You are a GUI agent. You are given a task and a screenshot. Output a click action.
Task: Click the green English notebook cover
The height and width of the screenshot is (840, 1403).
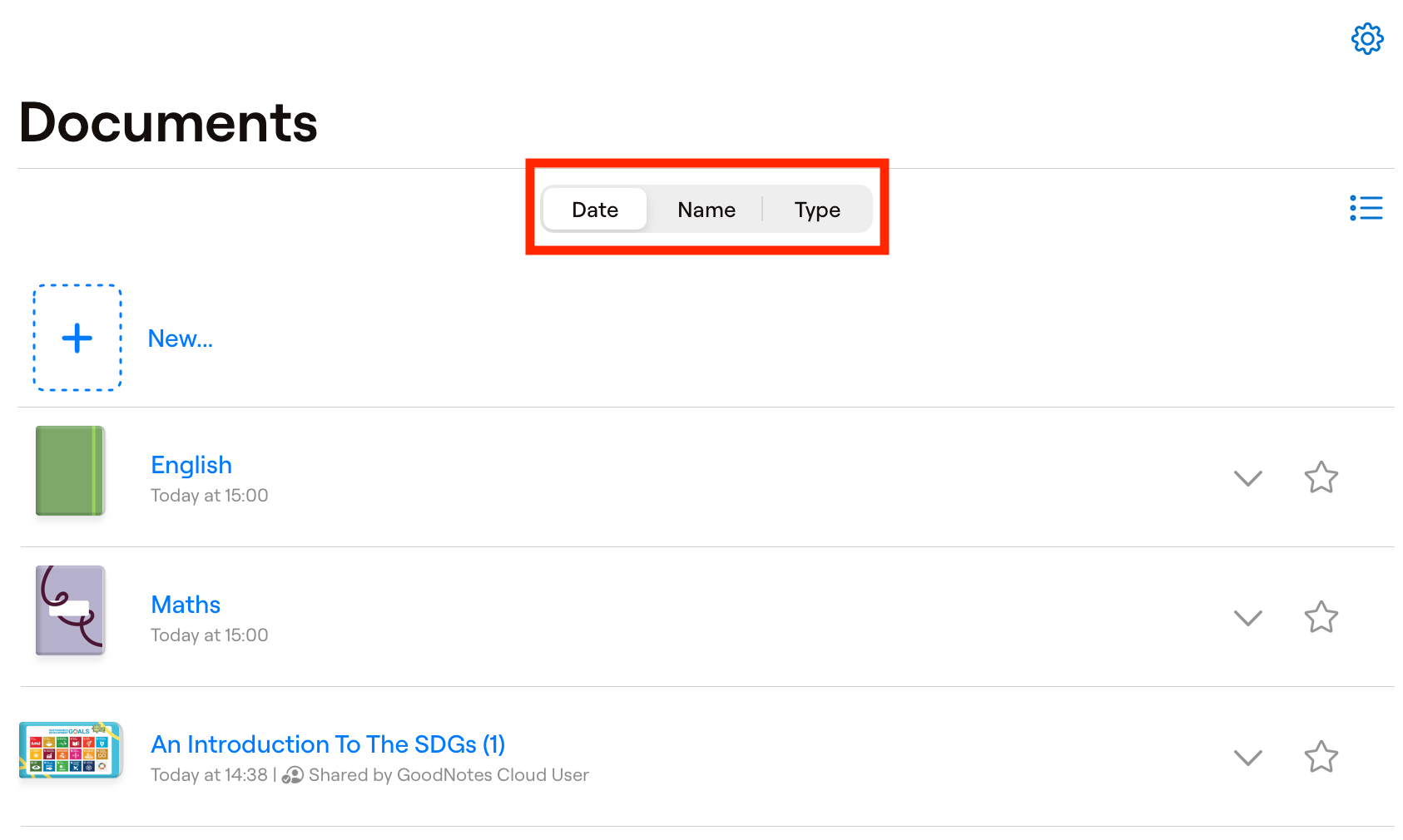click(70, 471)
